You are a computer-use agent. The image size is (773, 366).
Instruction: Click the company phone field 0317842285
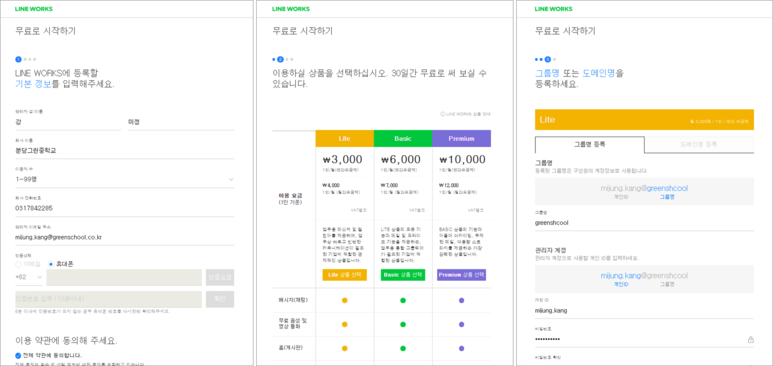point(125,208)
